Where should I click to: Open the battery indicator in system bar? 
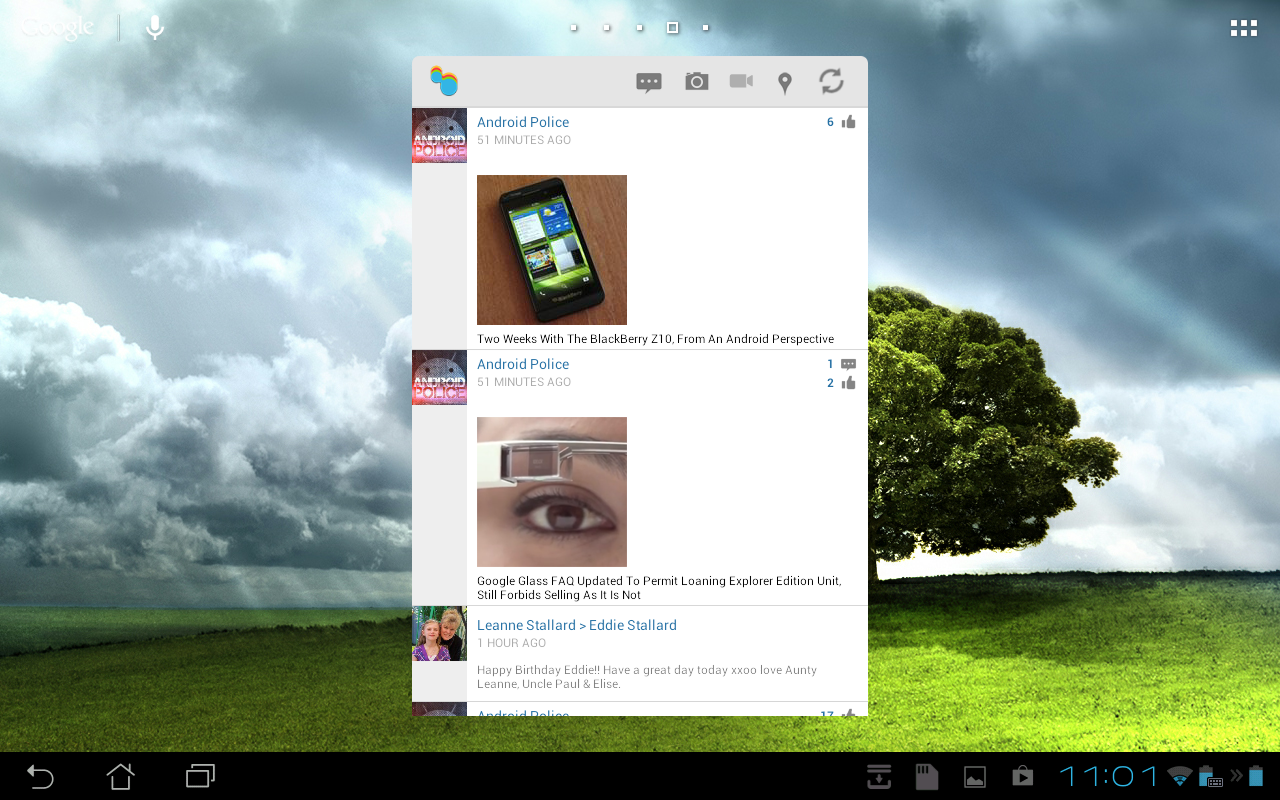[x=1256, y=776]
